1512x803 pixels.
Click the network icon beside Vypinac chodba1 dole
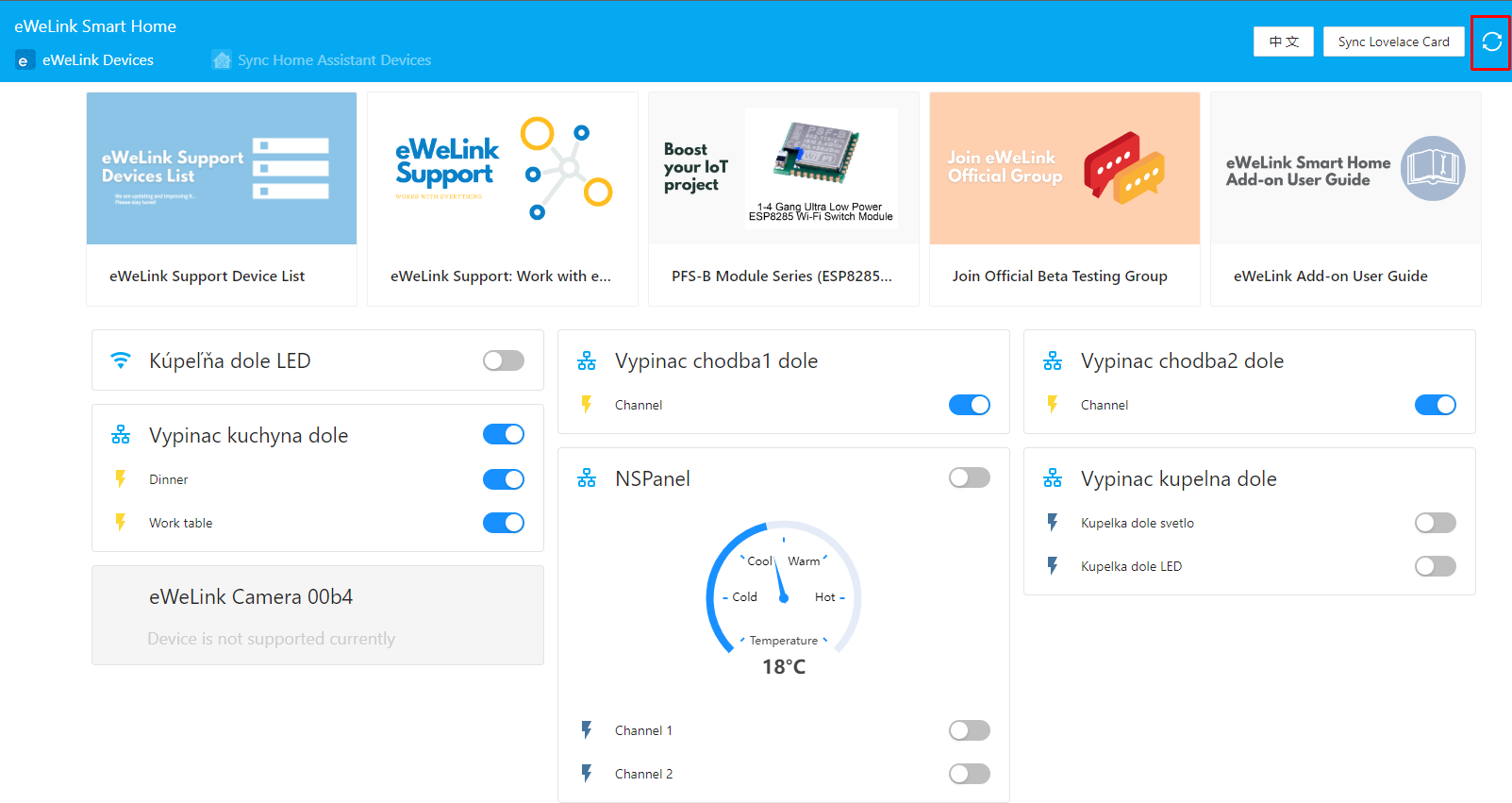[x=587, y=360]
